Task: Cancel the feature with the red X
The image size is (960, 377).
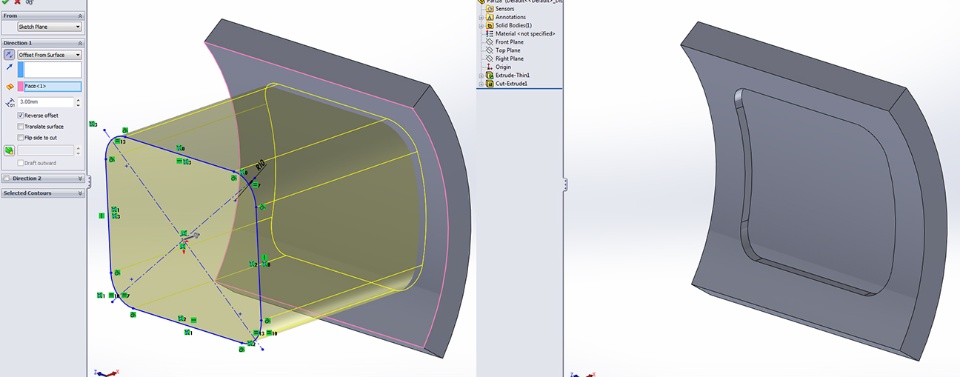Action: [17, 2]
